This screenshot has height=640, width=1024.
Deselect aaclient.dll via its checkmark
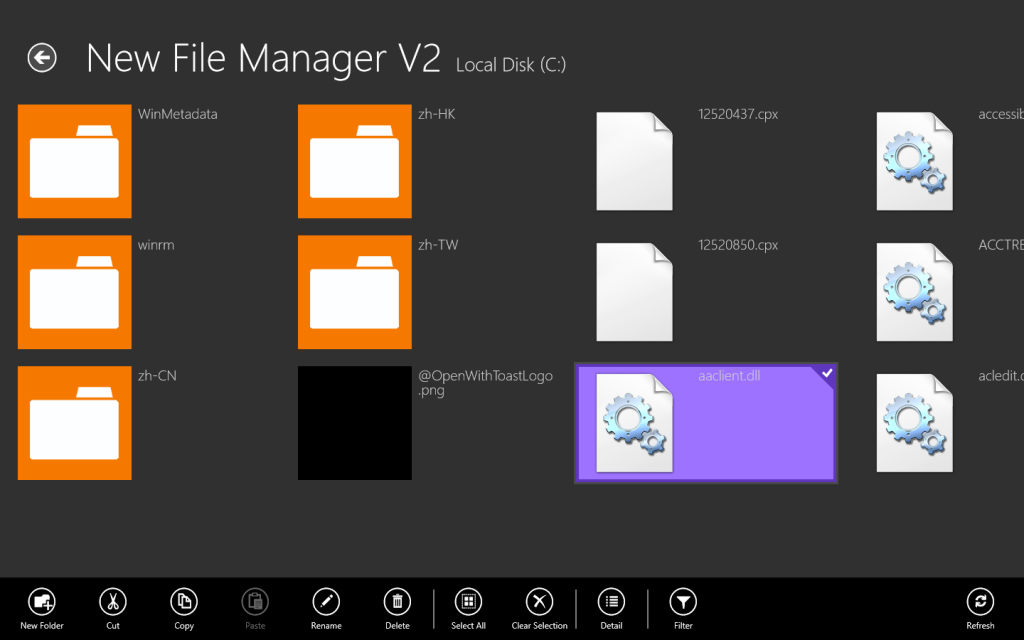(x=826, y=374)
